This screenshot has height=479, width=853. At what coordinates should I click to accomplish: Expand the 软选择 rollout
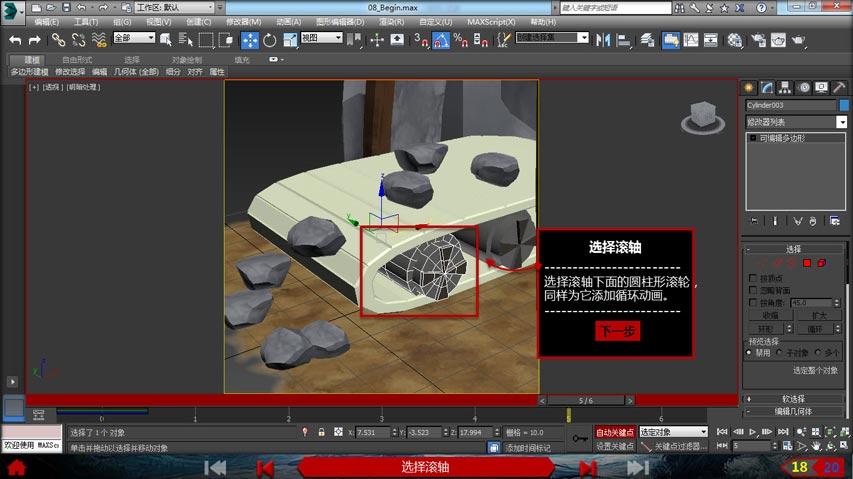(794, 399)
